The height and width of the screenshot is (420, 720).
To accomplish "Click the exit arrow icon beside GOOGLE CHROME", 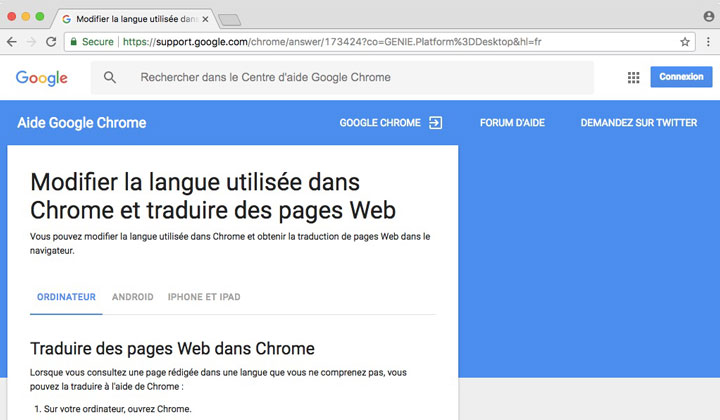I will pyautogui.click(x=435, y=123).
